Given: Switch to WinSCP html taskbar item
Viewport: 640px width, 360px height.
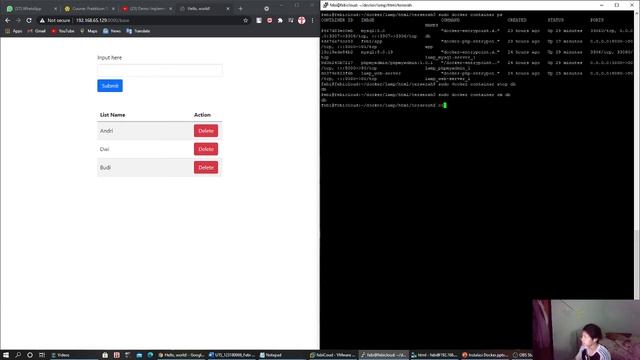Looking at the screenshot, I should tap(434, 355).
